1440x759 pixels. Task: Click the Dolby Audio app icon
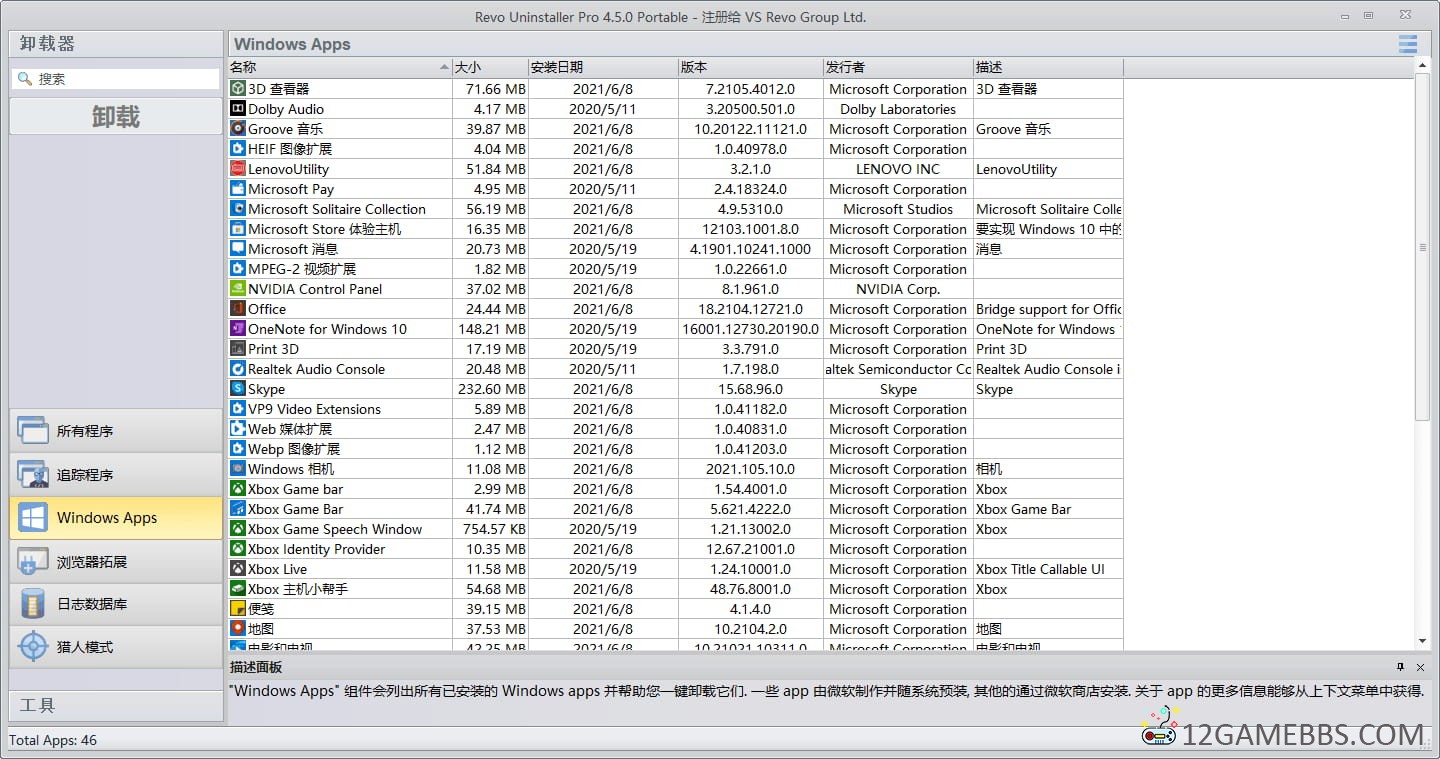(x=238, y=109)
